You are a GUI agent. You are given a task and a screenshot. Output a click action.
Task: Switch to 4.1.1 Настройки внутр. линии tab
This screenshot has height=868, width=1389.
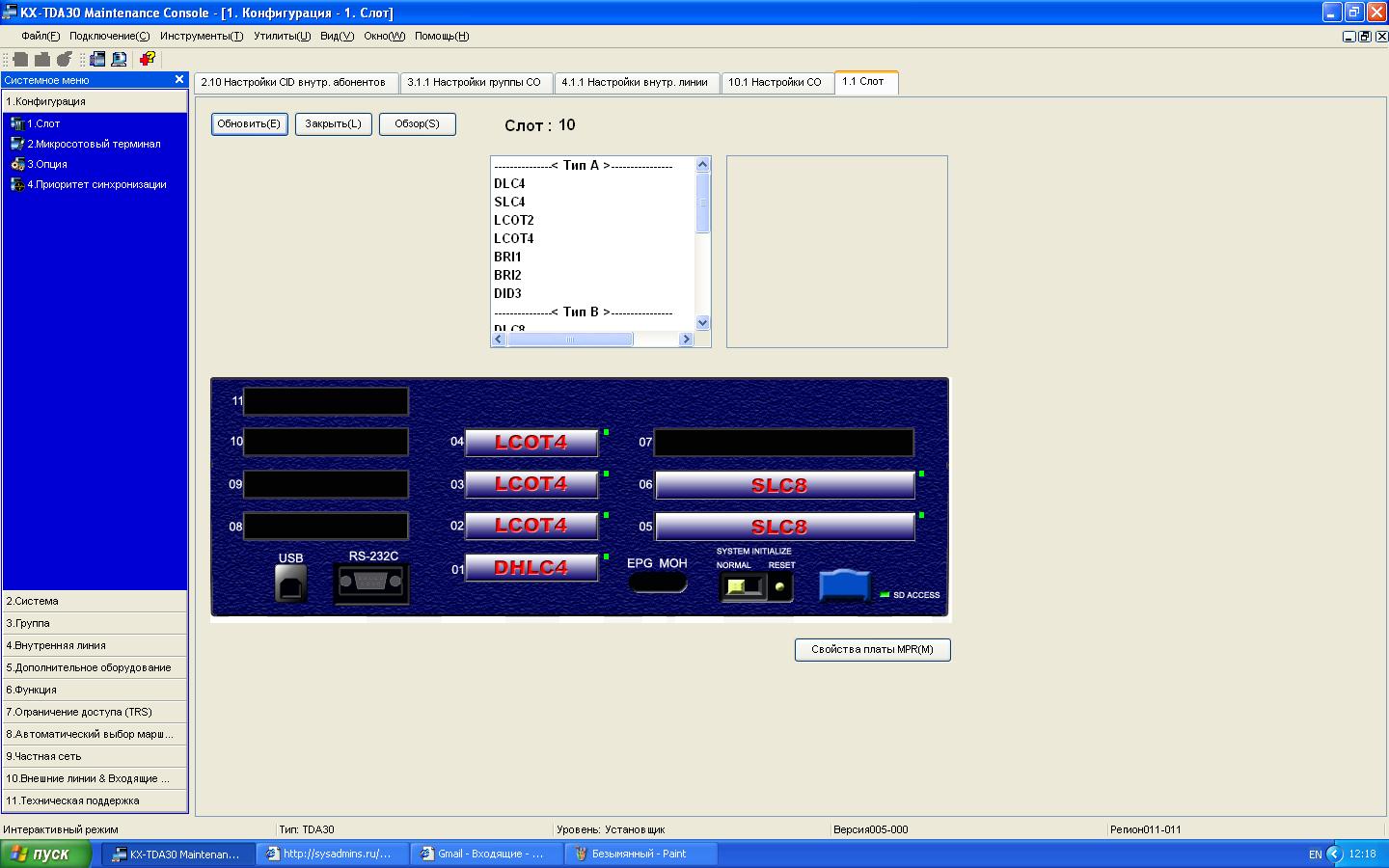coord(637,82)
